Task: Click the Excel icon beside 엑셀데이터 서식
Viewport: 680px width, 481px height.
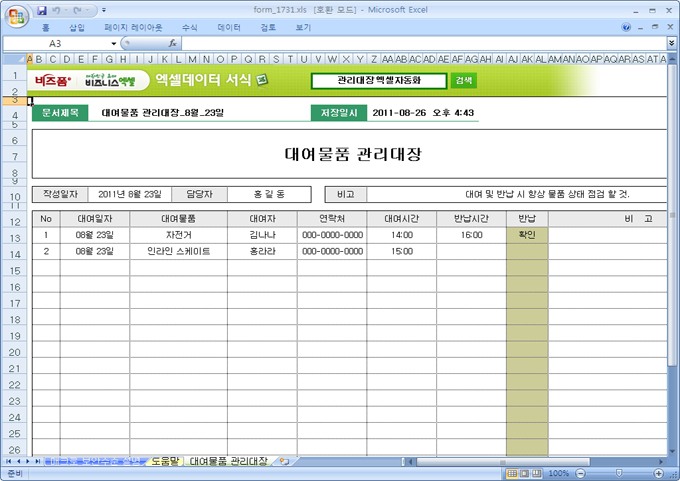Action: (x=262, y=80)
